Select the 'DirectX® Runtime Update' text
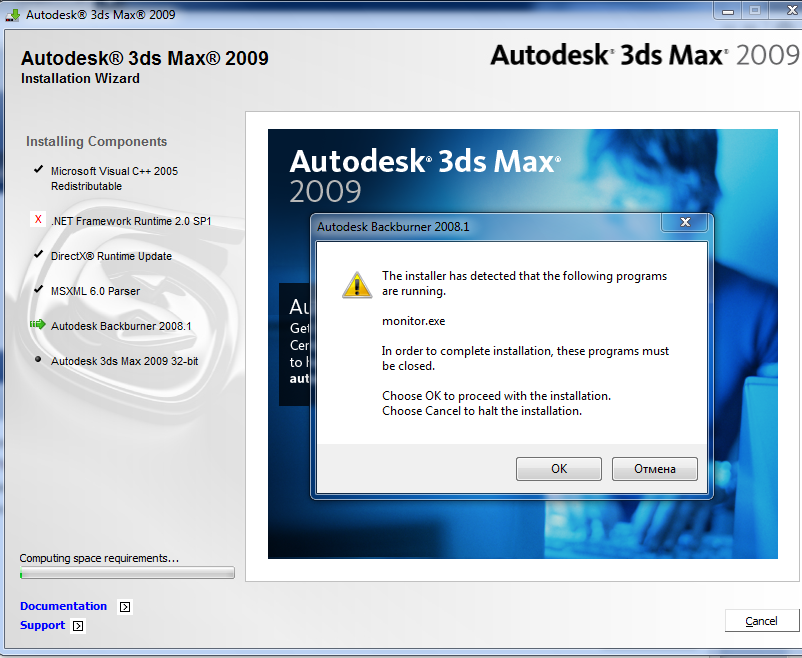The width and height of the screenshot is (802, 658). point(111,256)
